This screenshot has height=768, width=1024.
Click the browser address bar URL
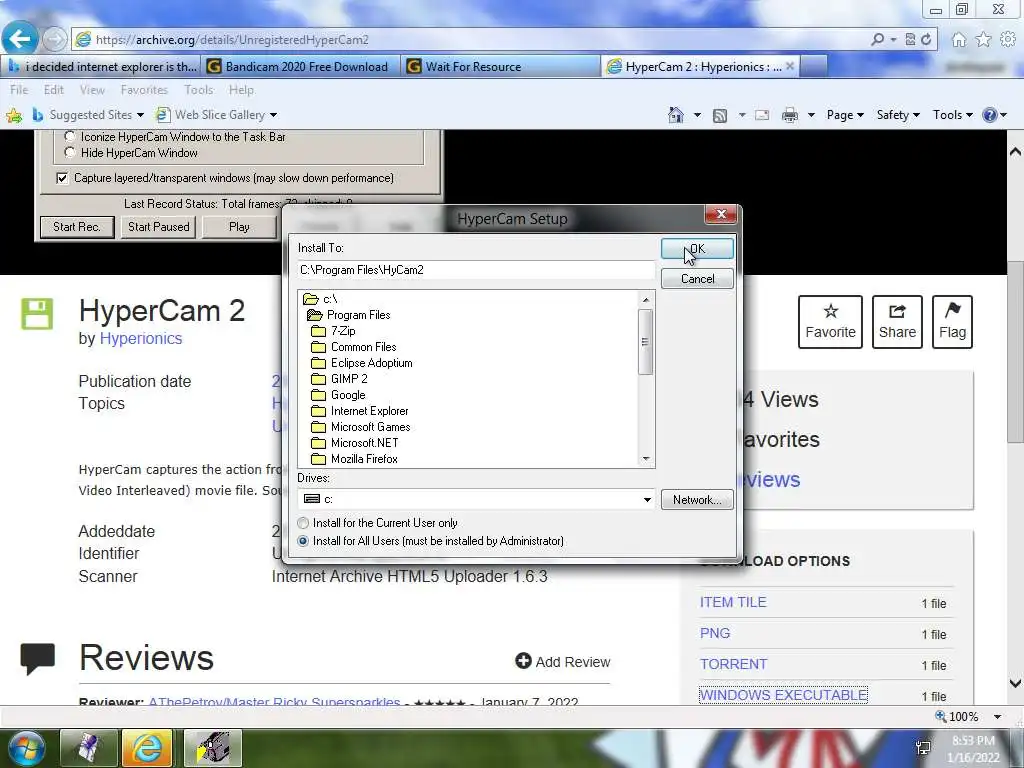tap(232, 40)
